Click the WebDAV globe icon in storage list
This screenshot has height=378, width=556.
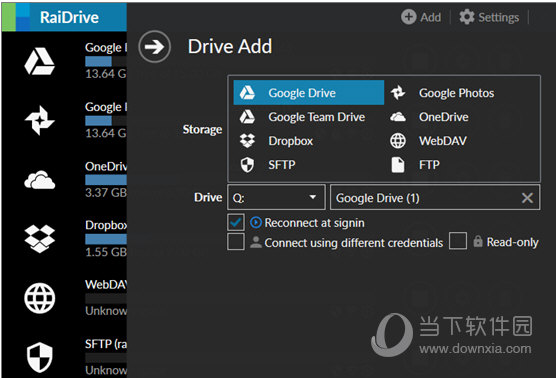pyautogui.click(x=398, y=140)
